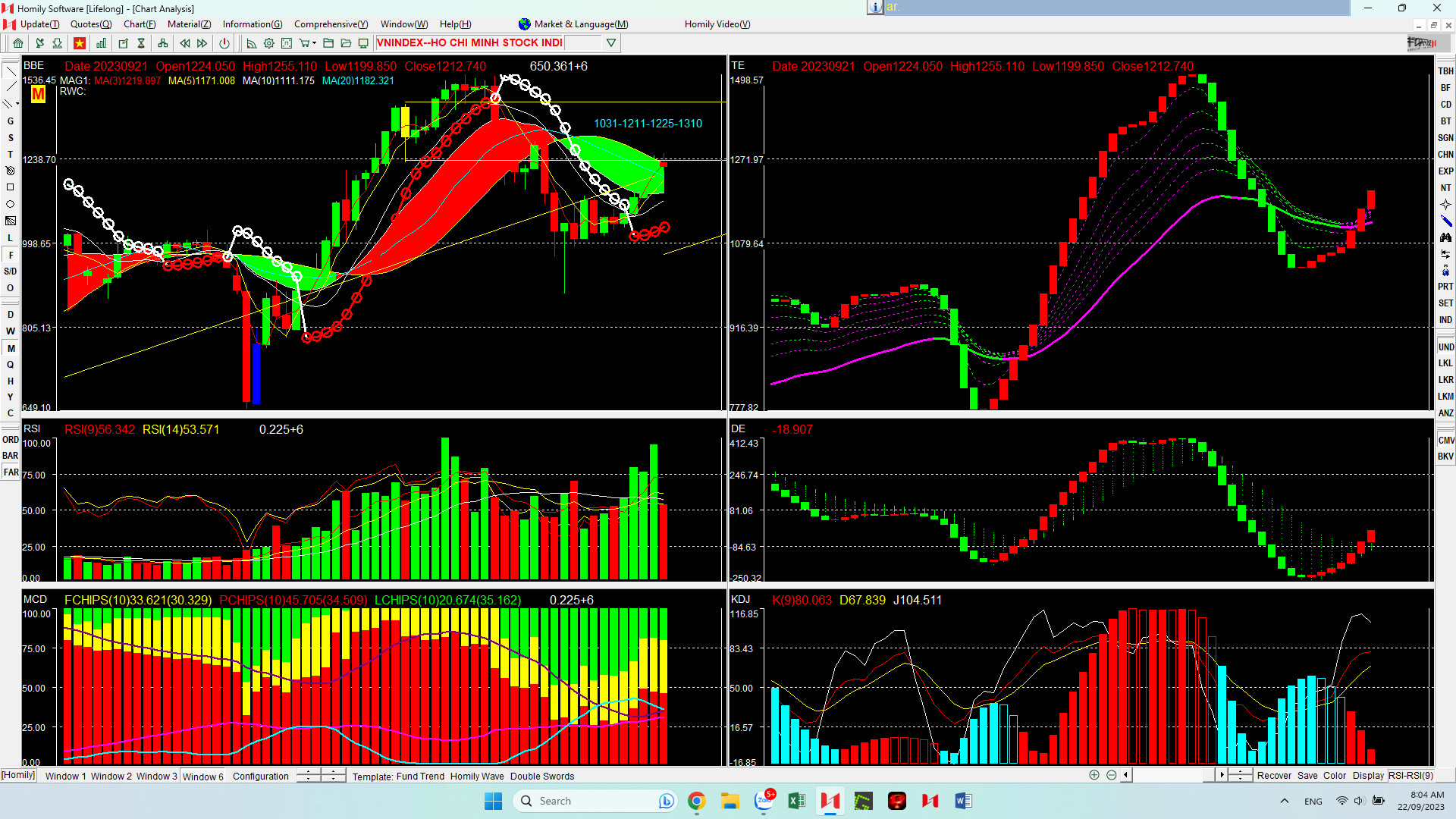The height and width of the screenshot is (819, 1456).
Task: Click the rewind double arrow icon
Action: point(184,43)
